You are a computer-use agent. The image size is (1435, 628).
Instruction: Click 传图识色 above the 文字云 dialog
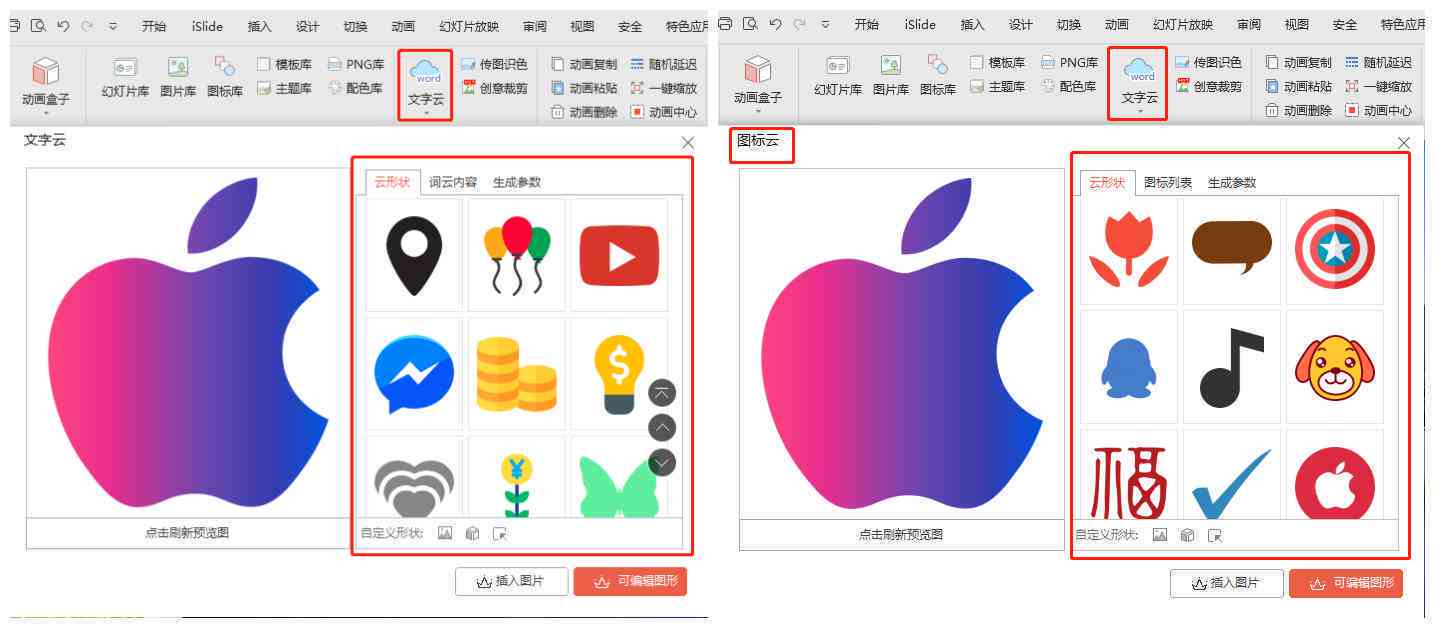pos(494,64)
